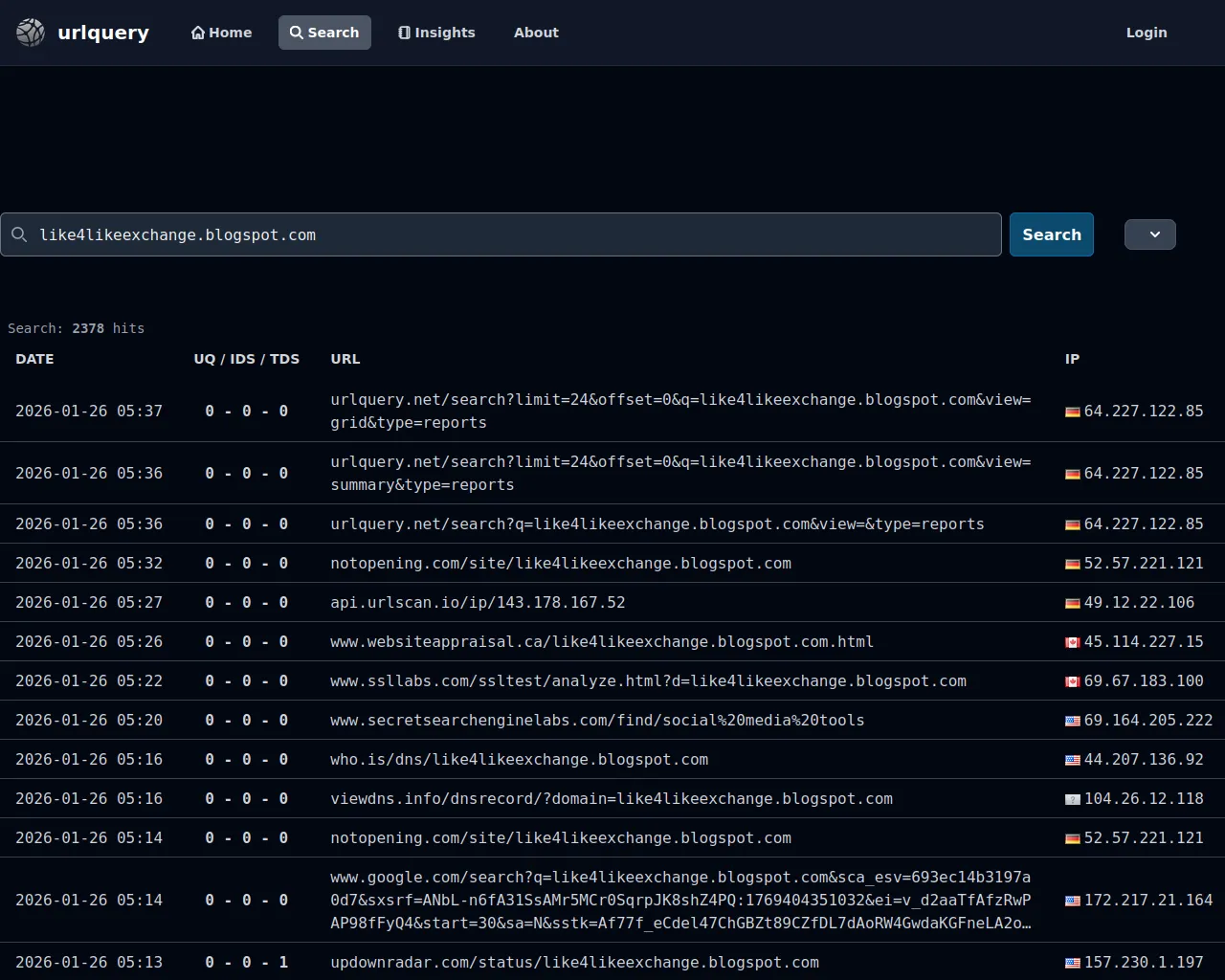The height and width of the screenshot is (980, 1225).
Task: Click the DATE column header
Action: coord(34,359)
